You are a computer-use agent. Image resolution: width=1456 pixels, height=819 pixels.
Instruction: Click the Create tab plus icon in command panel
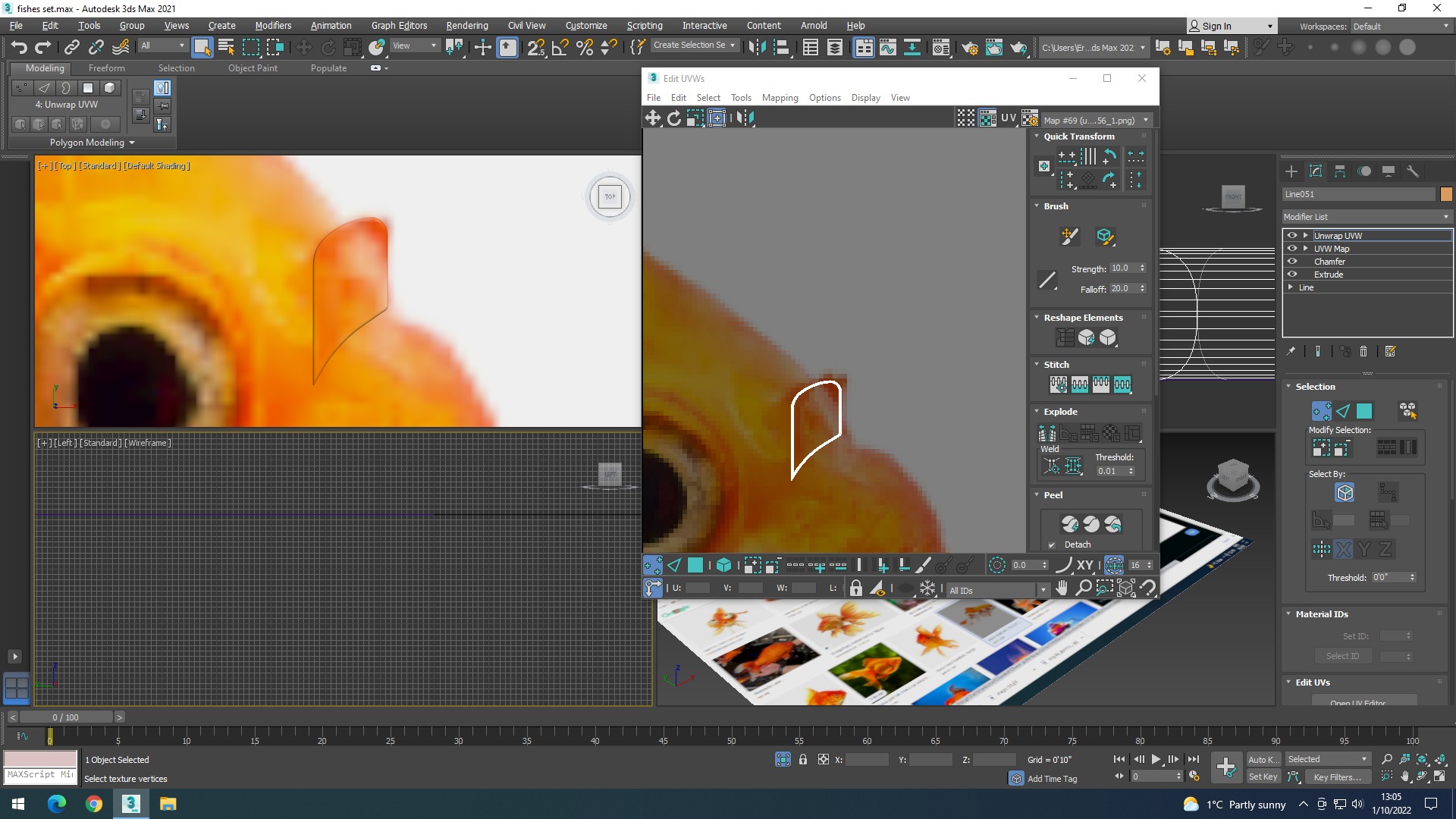pos(1291,171)
